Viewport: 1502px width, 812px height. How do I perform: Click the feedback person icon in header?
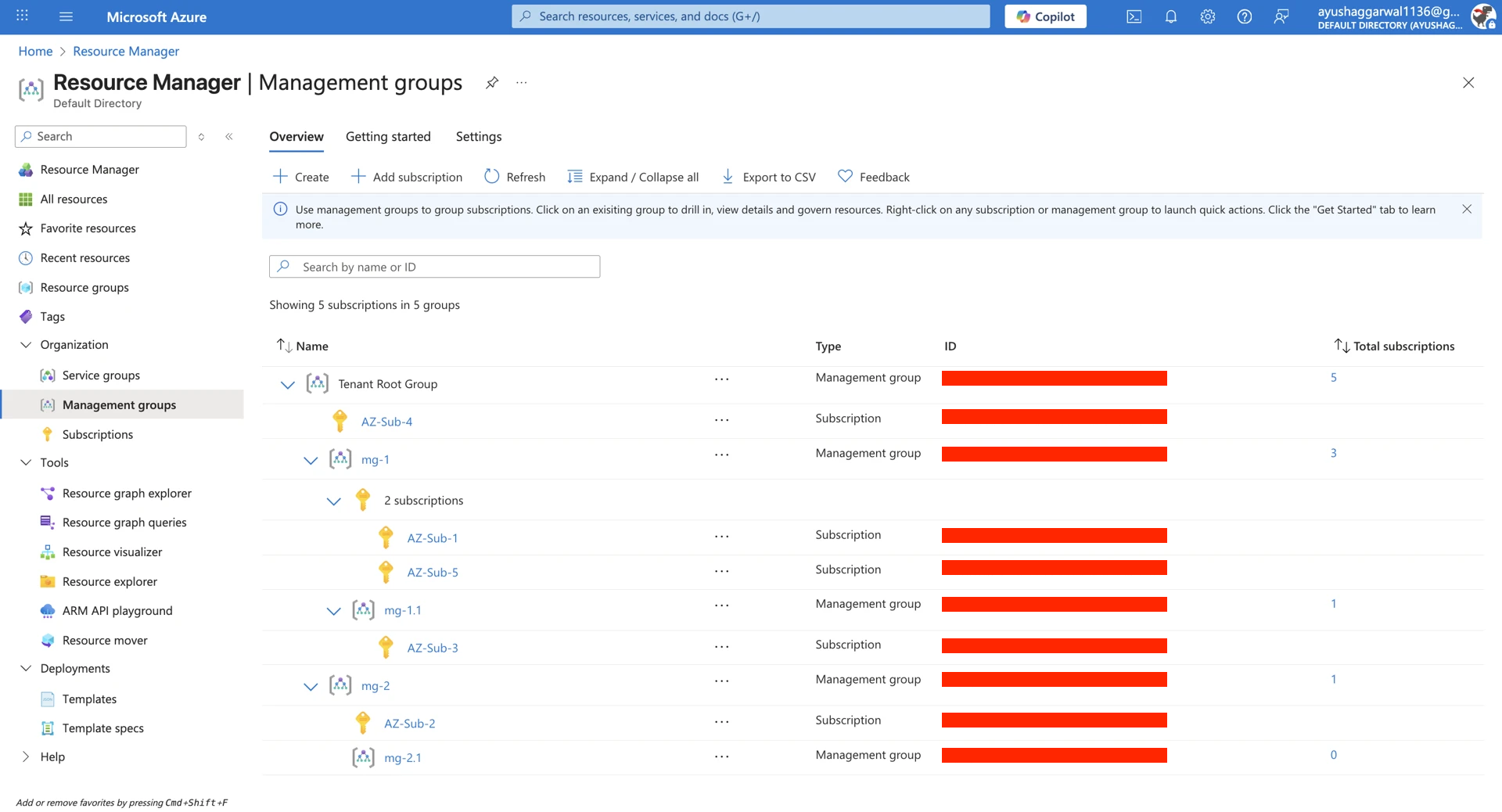pyautogui.click(x=1281, y=16)
